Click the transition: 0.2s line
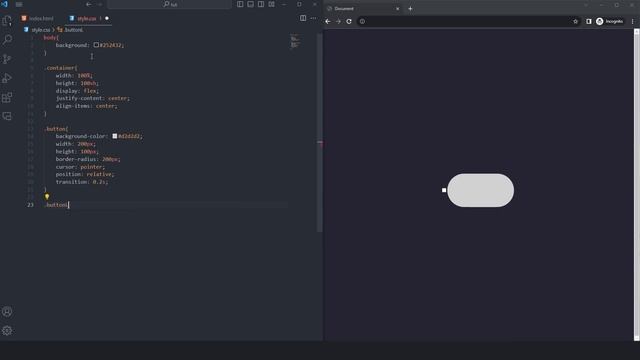Viewport: 640px width, 360px height. click(82, 182)
